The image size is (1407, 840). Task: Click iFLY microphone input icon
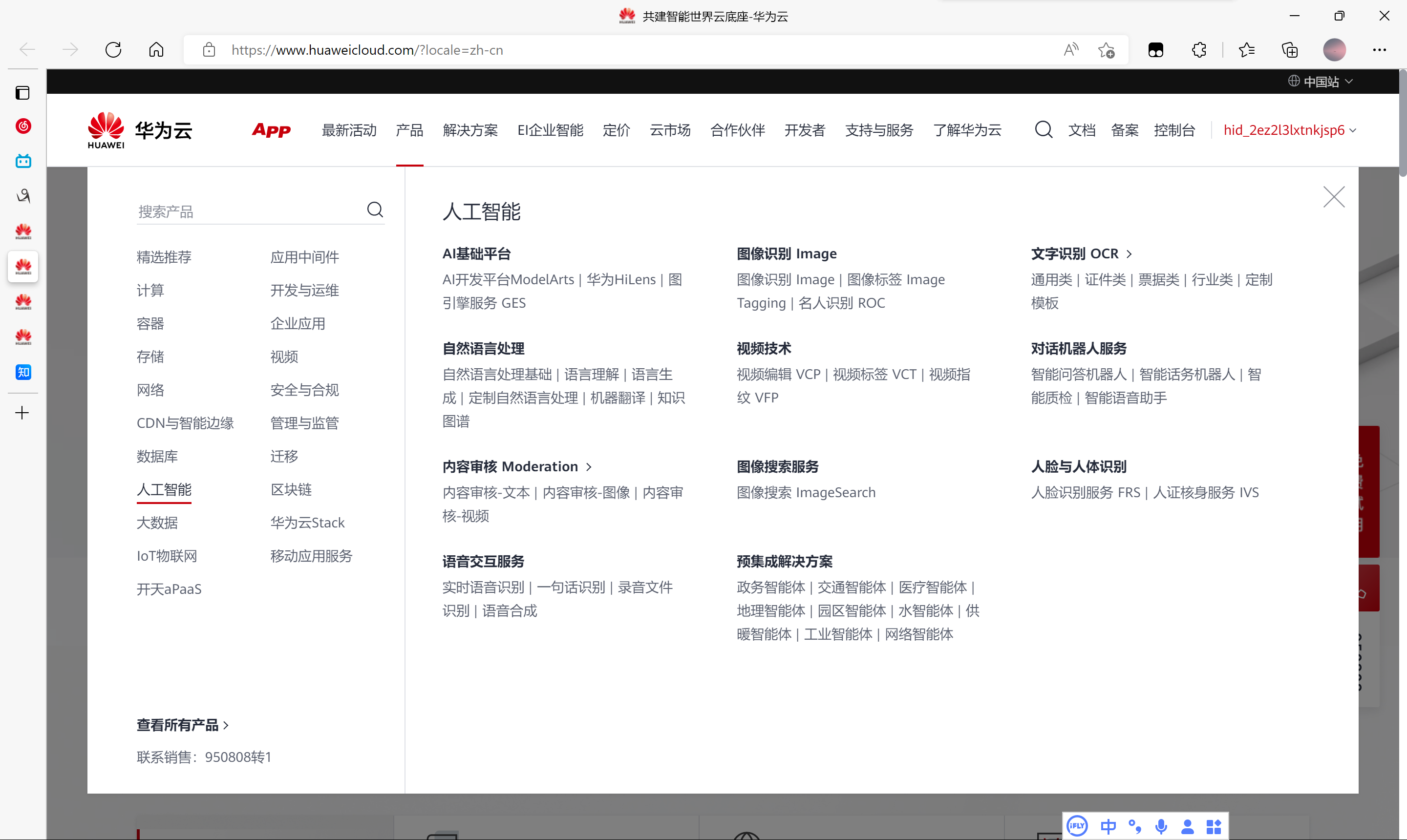point(1161,826)
